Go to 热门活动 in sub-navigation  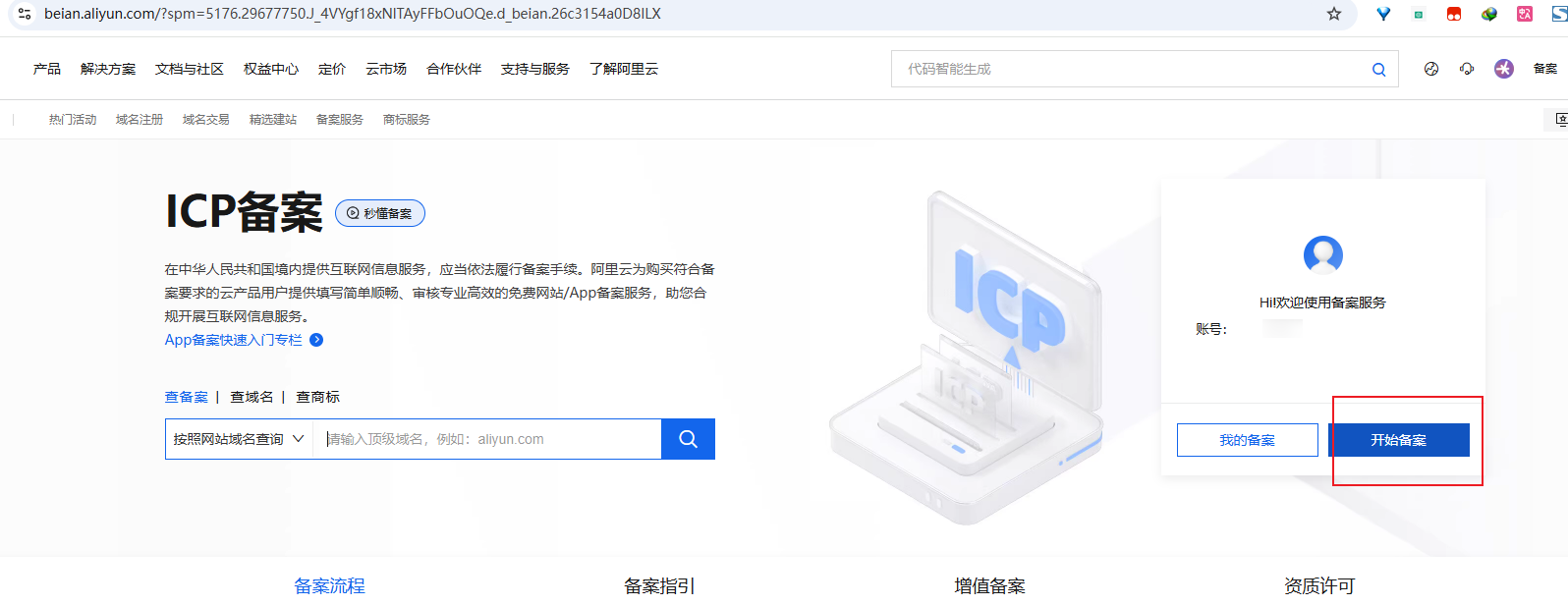(73, 120)
